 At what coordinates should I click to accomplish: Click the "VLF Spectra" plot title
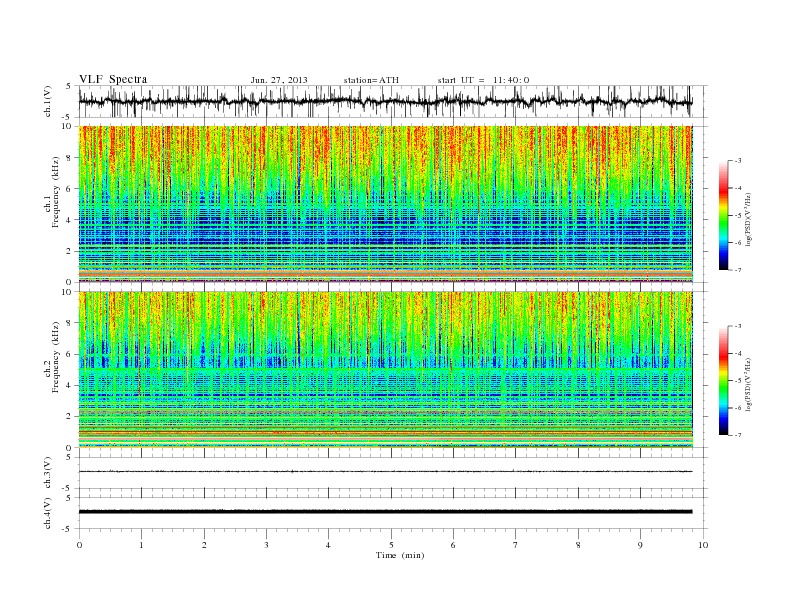tap(113, 79)
